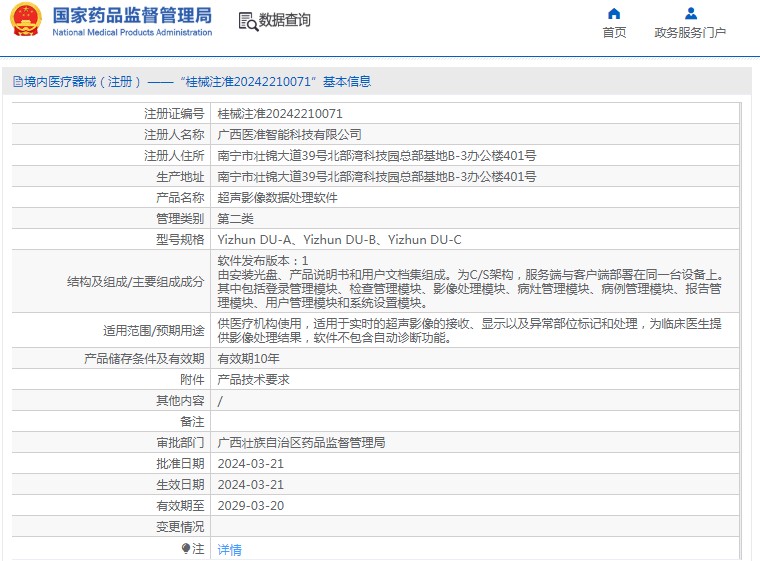
Task: Click the 生产地址 row label
Action: [180, 176]
